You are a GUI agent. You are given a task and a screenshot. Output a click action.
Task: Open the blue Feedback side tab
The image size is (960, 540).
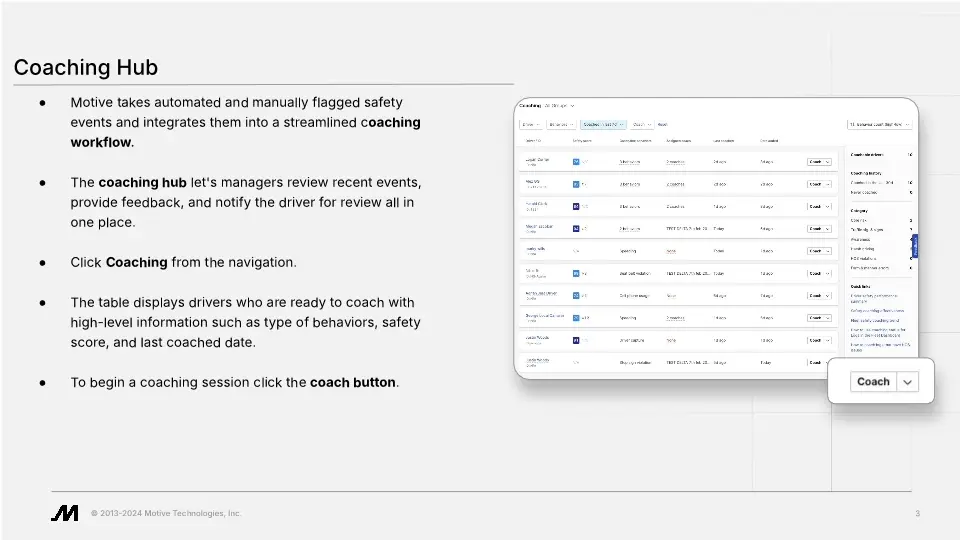[x=914, y=245]
